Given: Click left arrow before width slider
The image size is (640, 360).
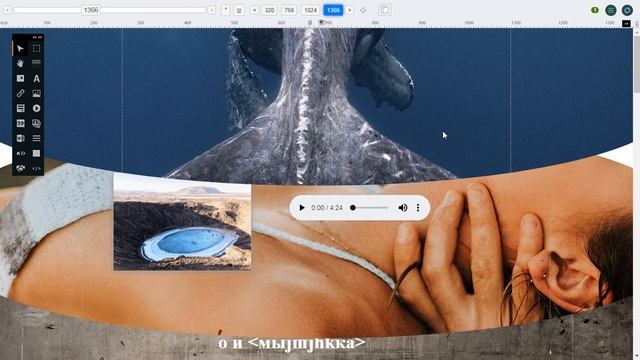Looking at the screenshot, I should pos(7,10).
